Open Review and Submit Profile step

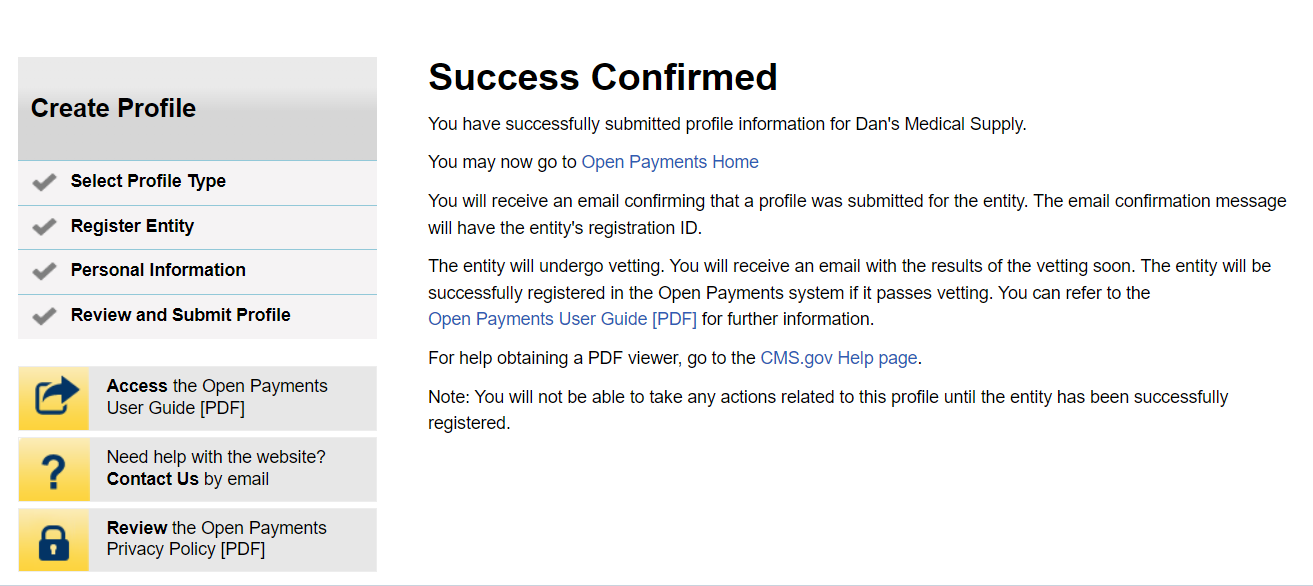point(180,315)
